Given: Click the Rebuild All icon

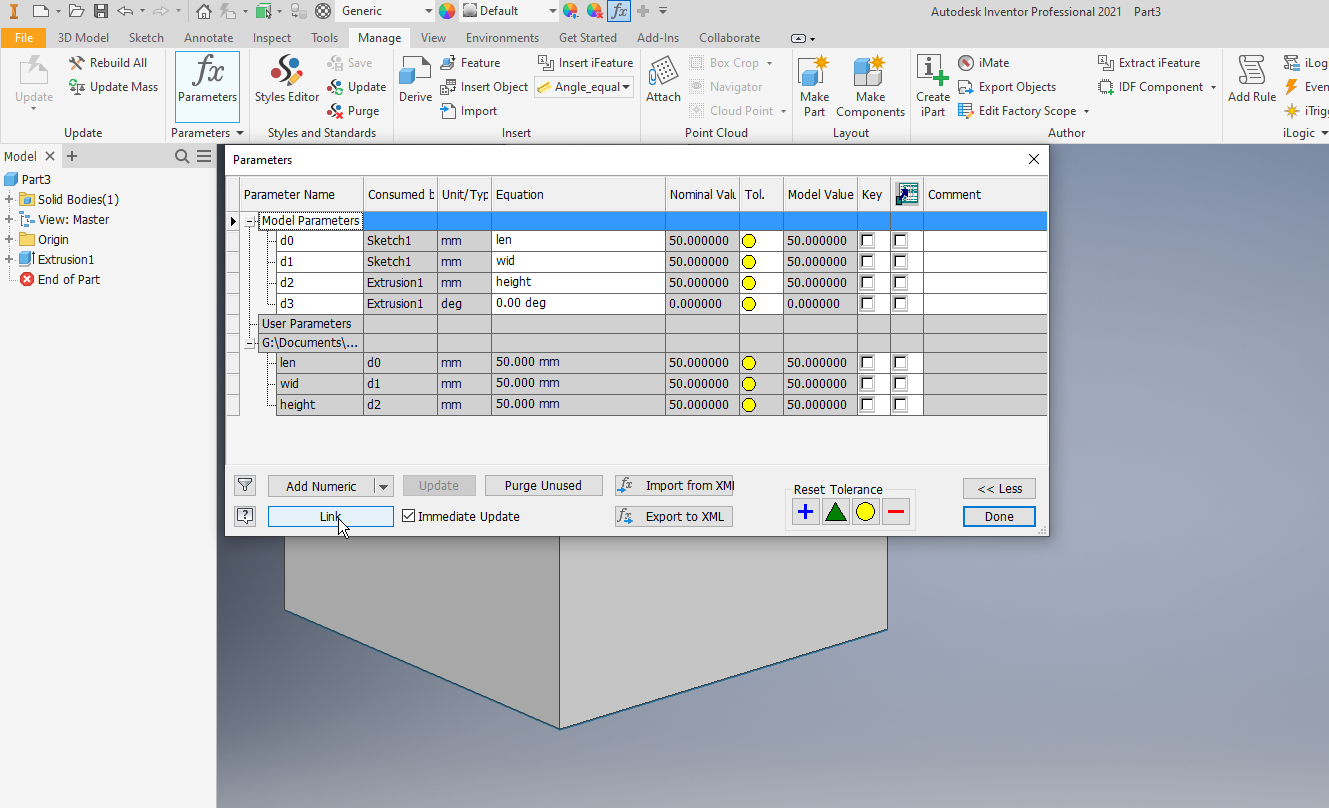Looking at the screenshot, I should (77, 62).
